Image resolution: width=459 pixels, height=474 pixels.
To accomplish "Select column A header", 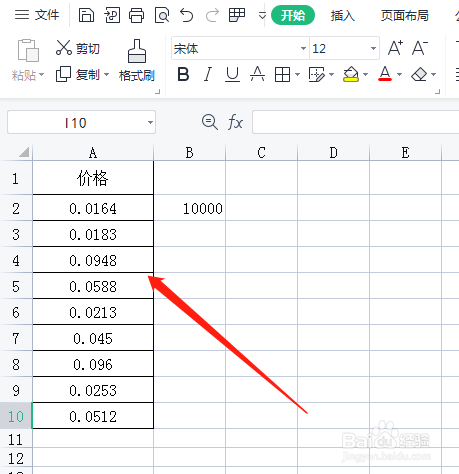I will [x=93, y=153].
